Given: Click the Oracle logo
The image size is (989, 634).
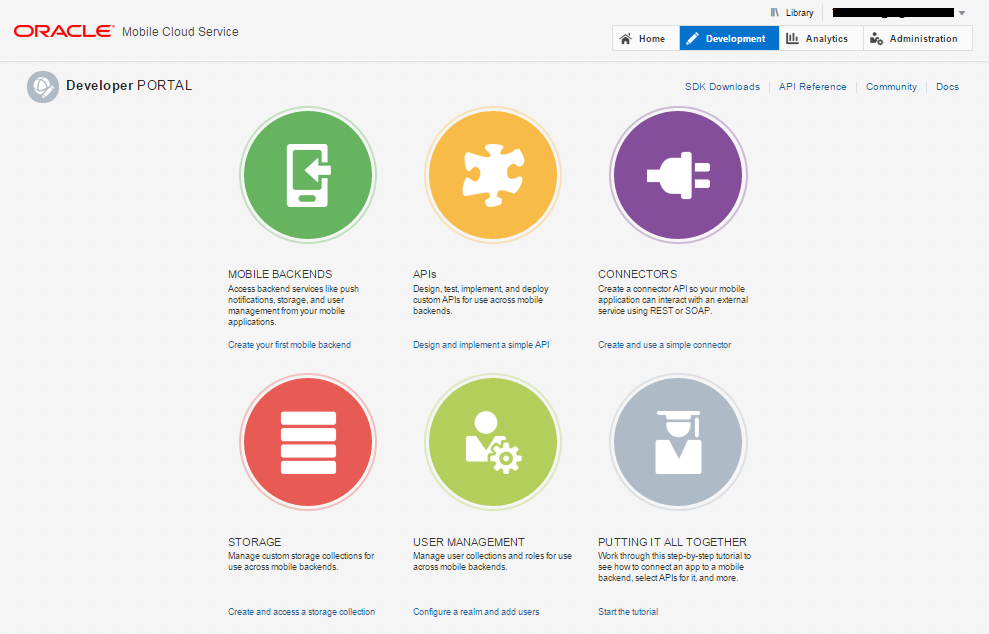Looking at the screenshot, I should coord(64,32).
